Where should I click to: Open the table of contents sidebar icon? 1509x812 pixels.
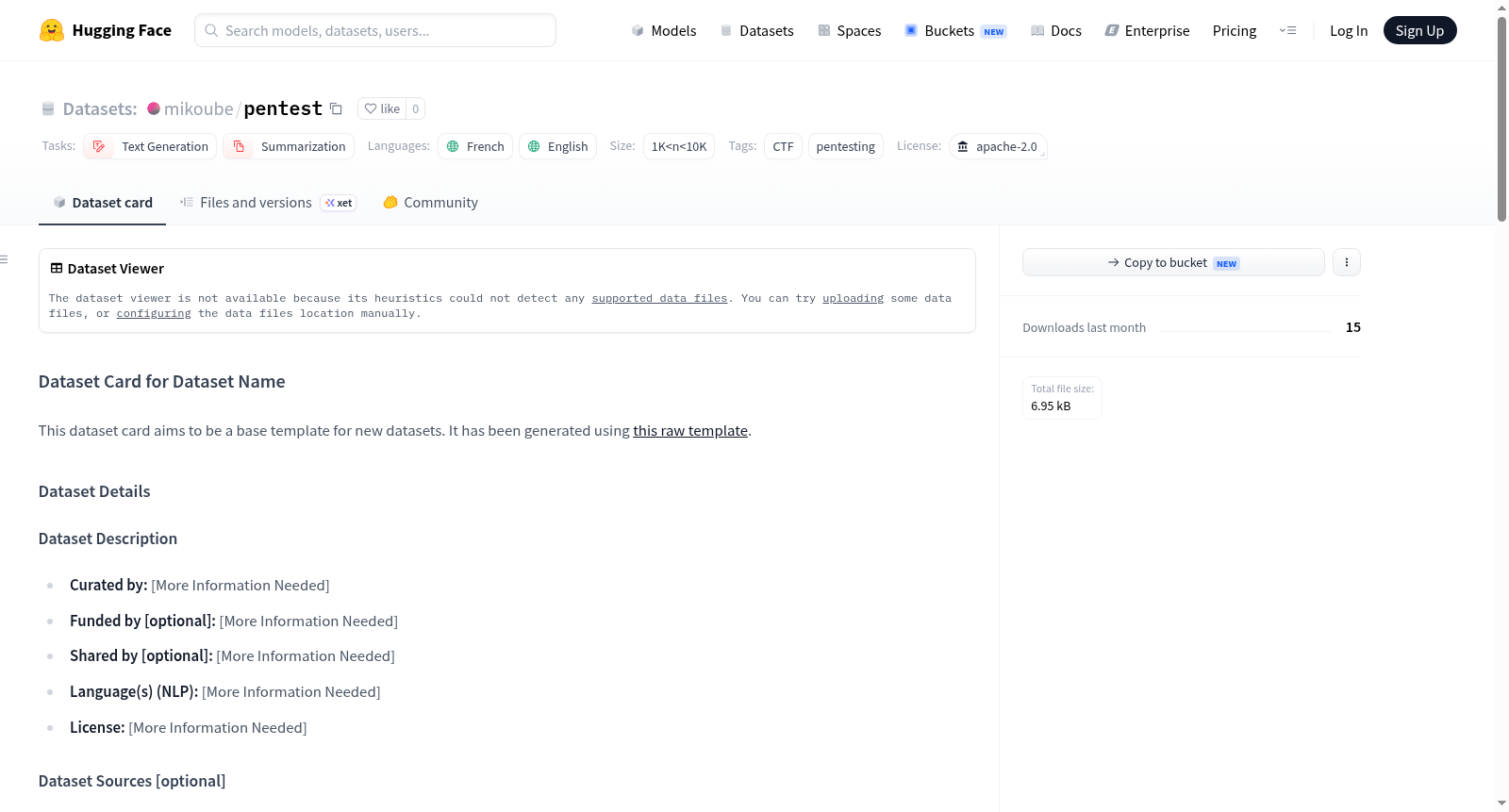click(x=5, y=259)
